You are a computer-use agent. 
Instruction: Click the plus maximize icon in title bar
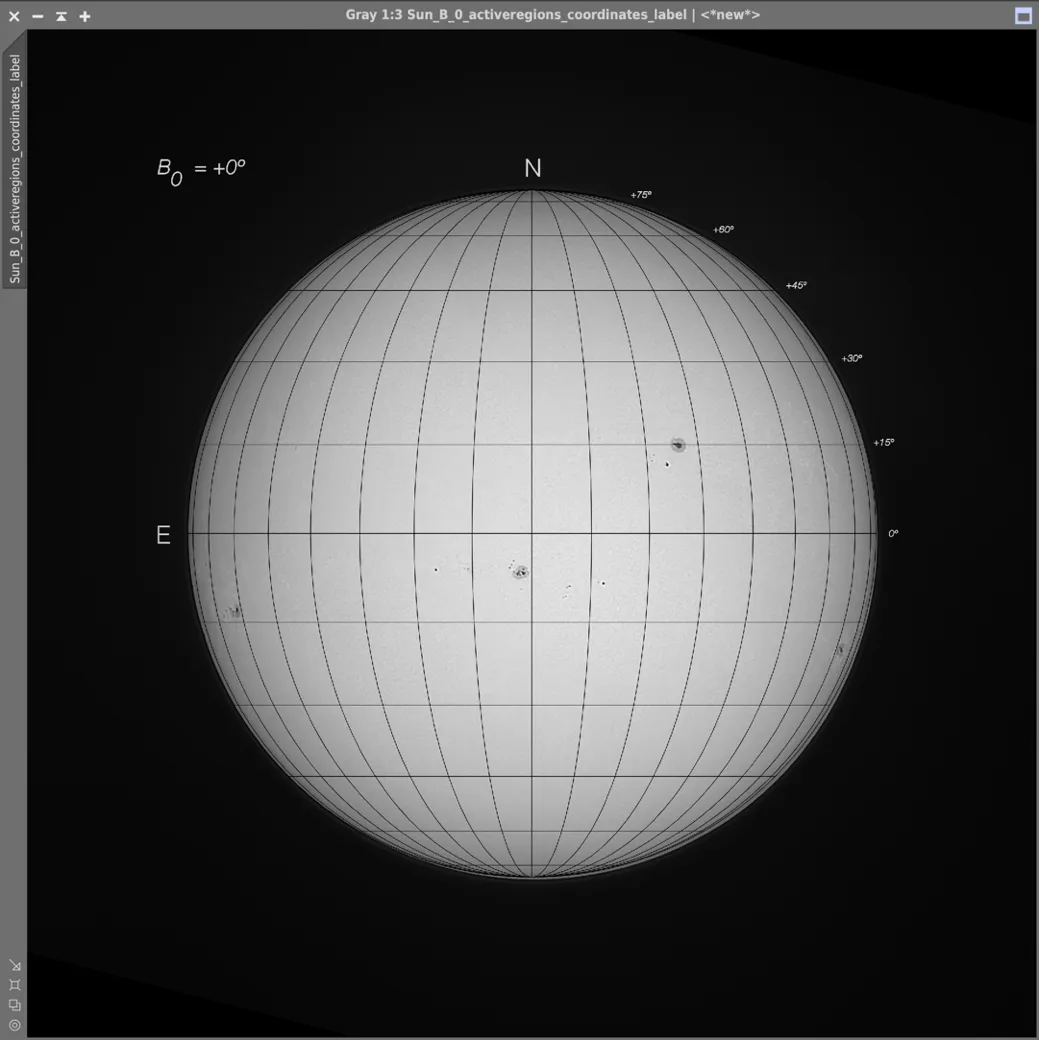[x=85, y=16]
